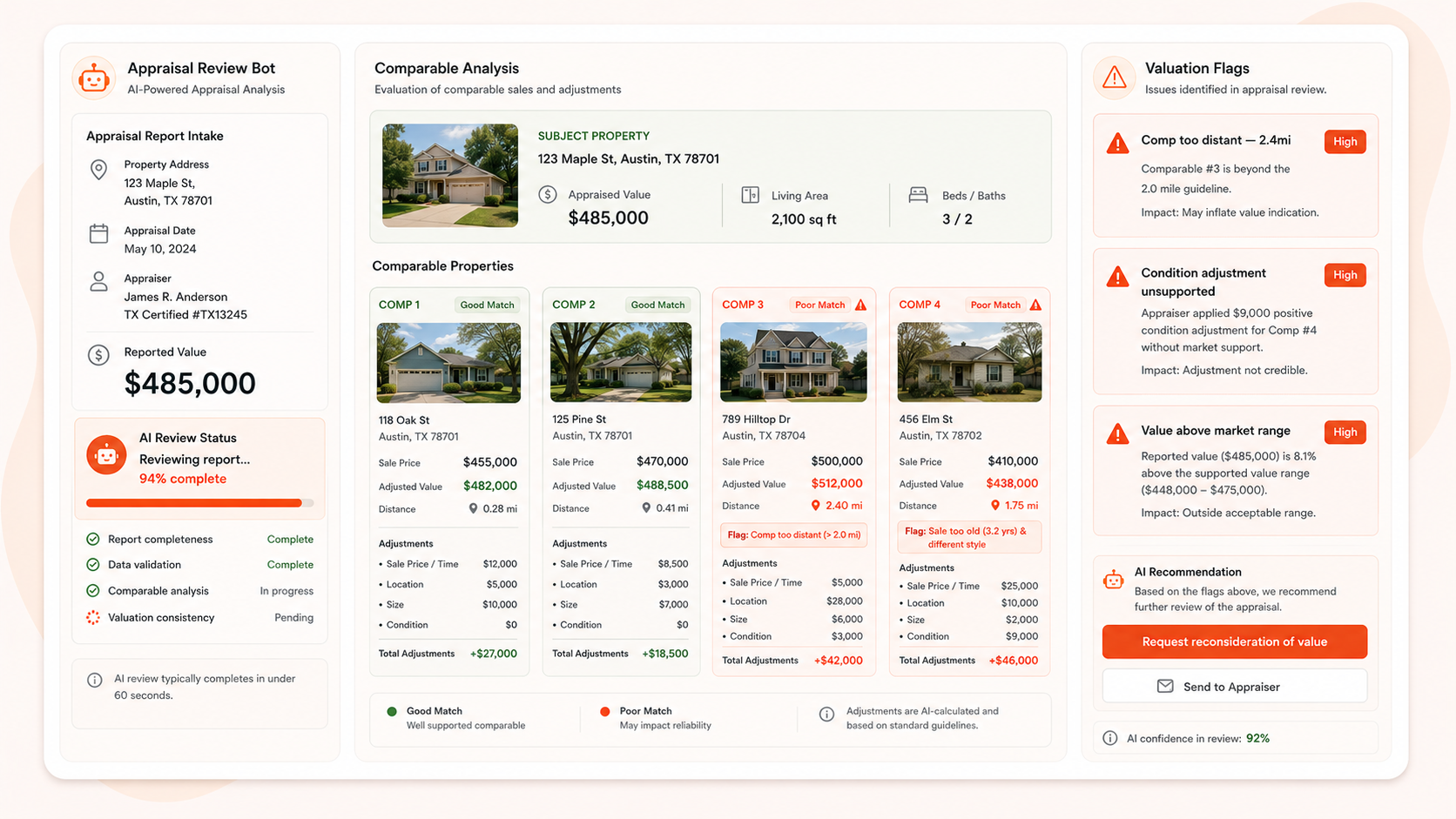Image resolution: width=1456 pixels, height=819 pixels.
Task: Click the red Poor Match legend dot
Action: pyautogui.click(x=605, y=712)
